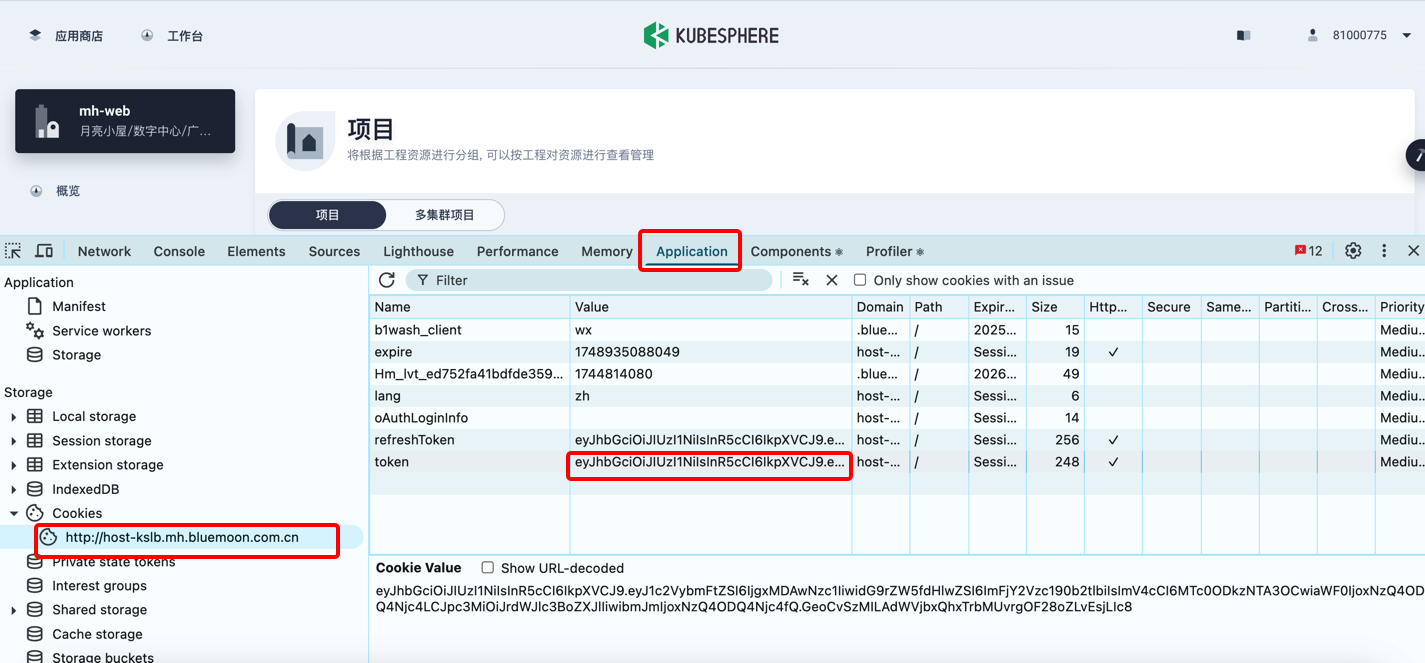Sort cookies by the Size column
1425x663 pixels.
(x=1056, y=307)
